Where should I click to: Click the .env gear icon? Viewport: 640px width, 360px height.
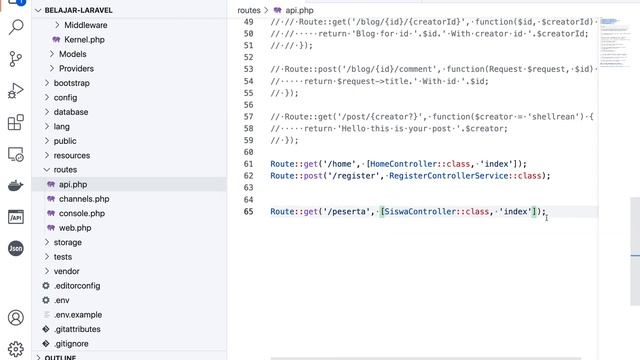[x=46, y=300]
